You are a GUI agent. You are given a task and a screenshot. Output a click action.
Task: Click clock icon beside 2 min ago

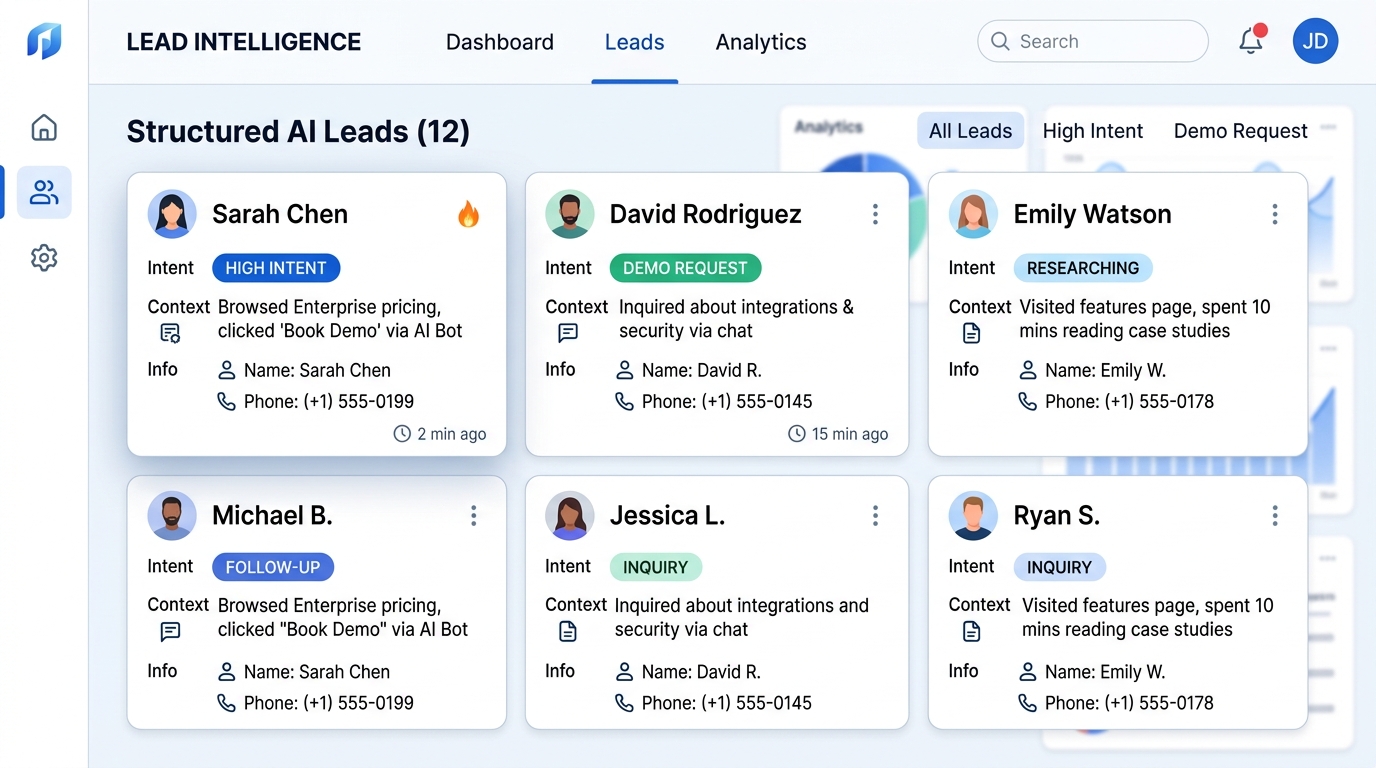click(x=402, y=434)
